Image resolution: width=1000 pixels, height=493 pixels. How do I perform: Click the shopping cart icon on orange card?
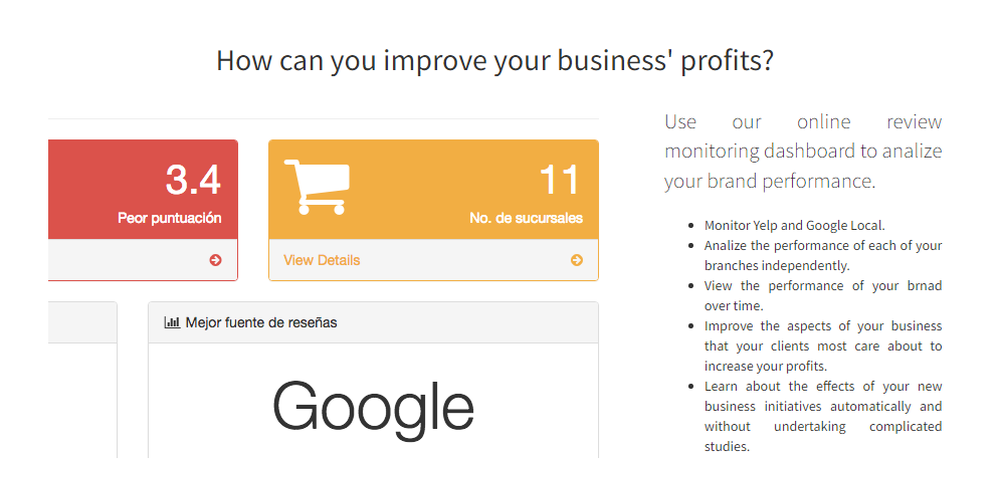317,187
